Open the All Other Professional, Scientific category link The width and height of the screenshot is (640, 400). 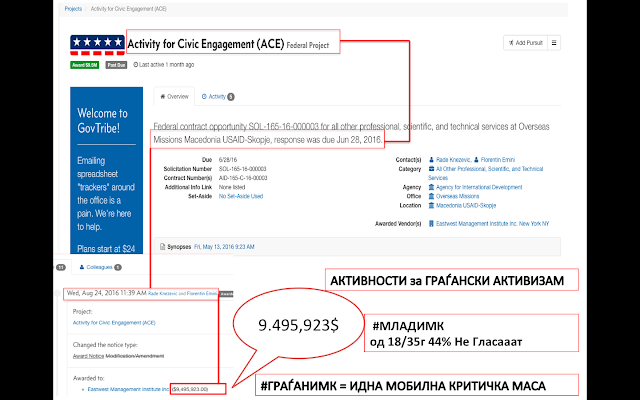pos(486,173)
